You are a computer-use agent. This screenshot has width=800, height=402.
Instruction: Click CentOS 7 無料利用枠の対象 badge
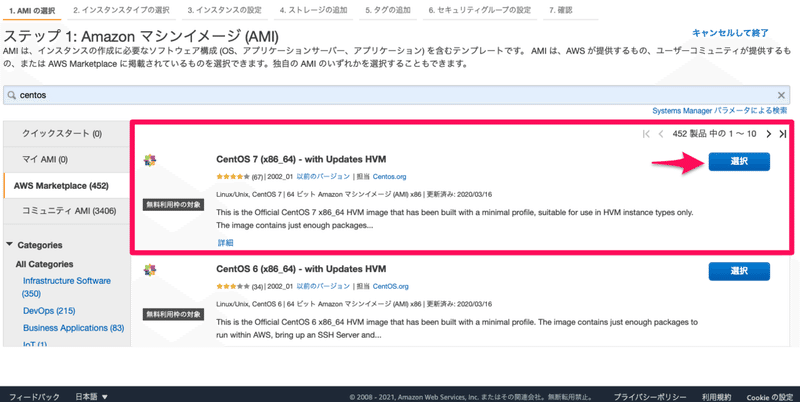click(173, 205)
